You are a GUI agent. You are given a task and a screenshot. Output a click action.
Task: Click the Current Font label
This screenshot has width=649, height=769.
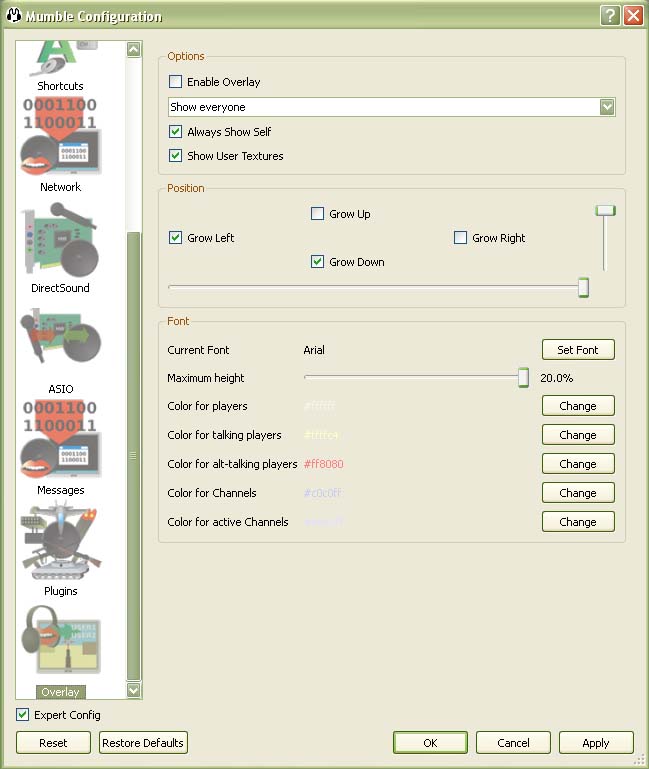198,350
